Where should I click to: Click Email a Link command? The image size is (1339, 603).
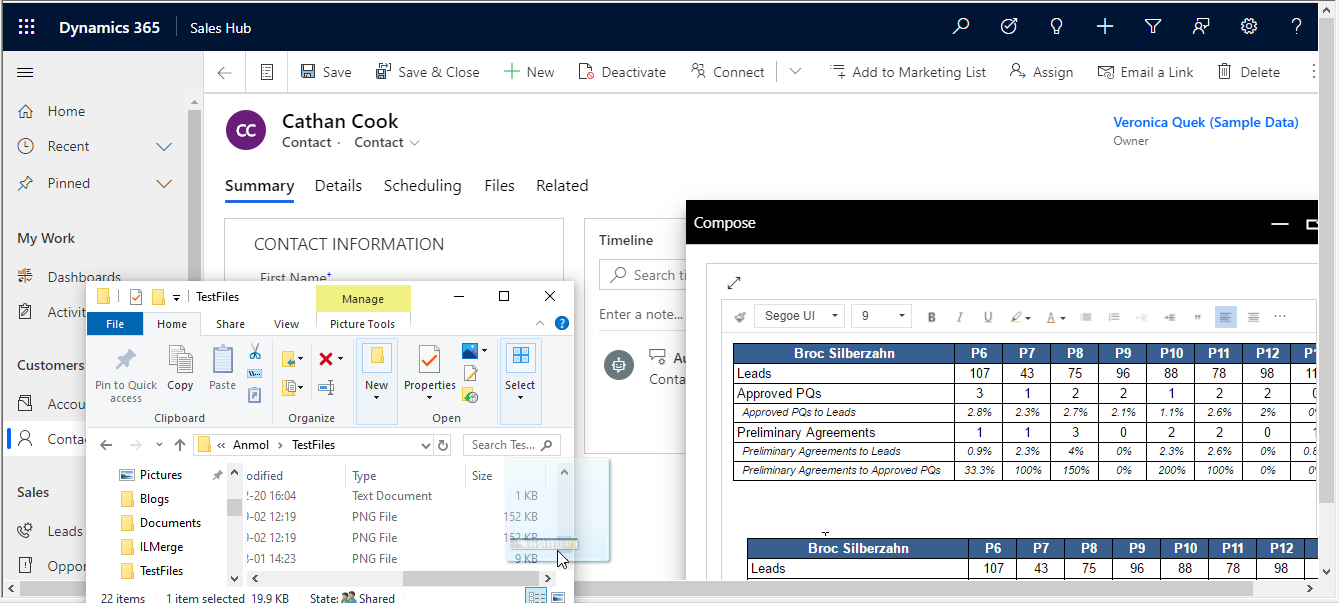[x=1145, y=72]
